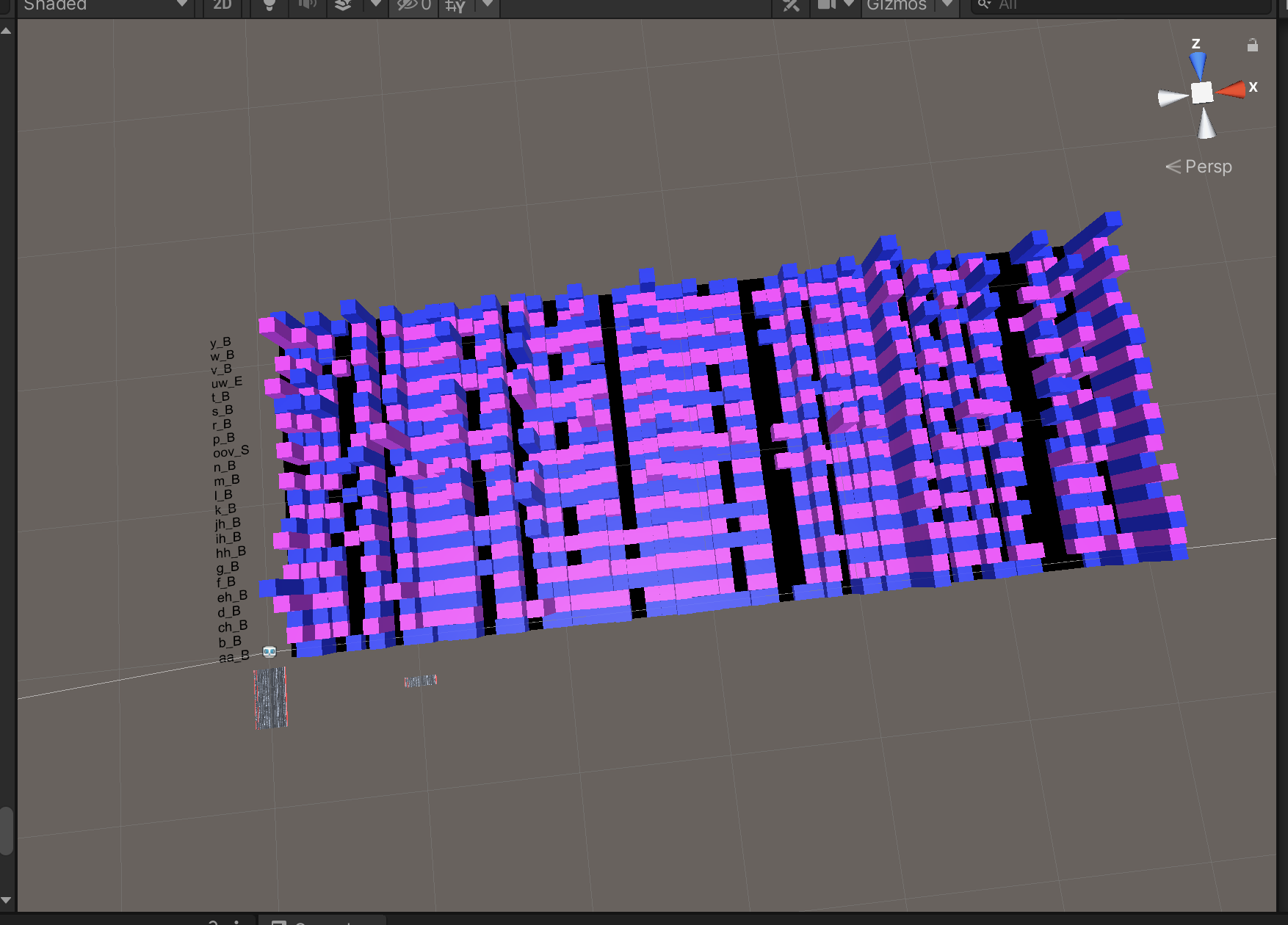The height and width of the screenshot is (925, 1288).
Task: Expand the Gizmos dropdown arrow
Action: tap(947, 4)
